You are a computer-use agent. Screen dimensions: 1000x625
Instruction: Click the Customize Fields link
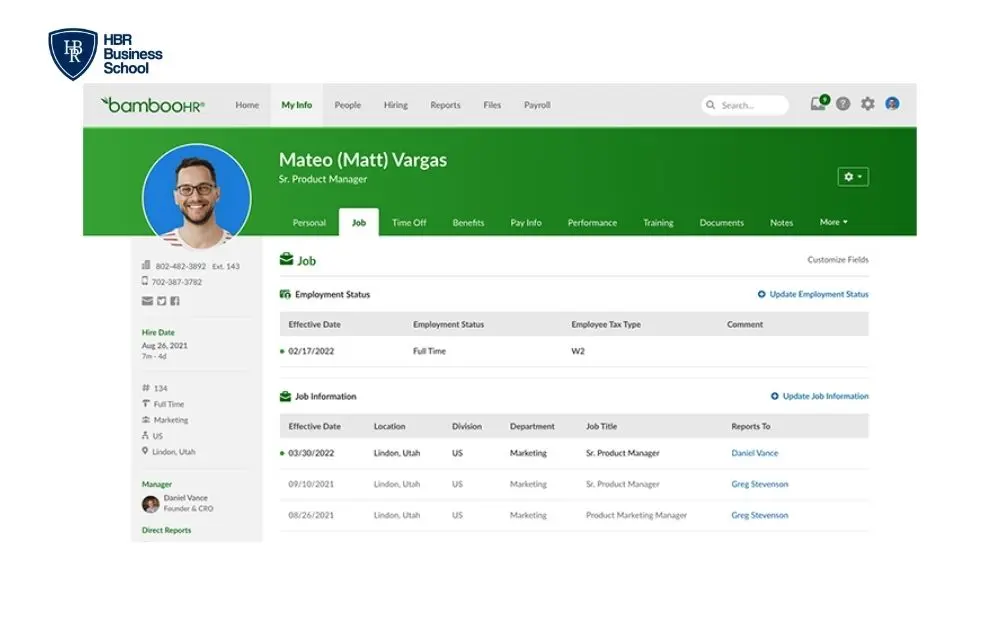tap(837, 260)
